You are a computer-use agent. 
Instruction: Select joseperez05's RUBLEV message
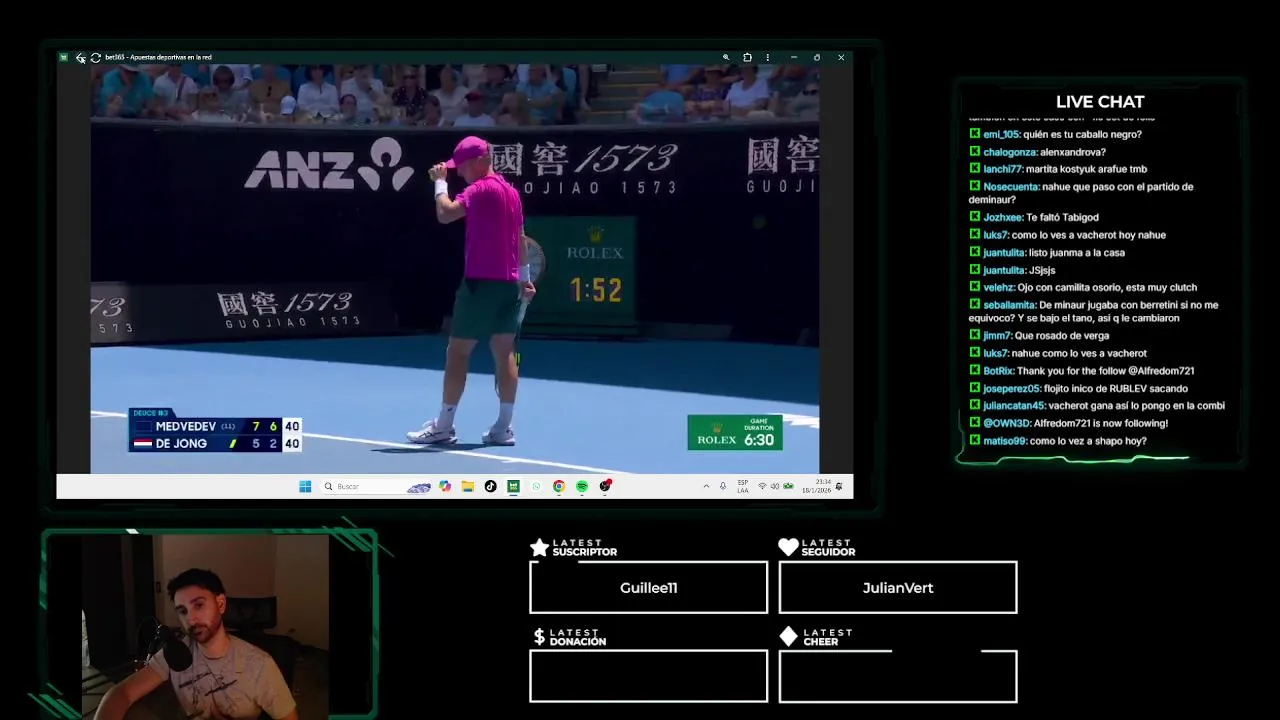1078,388
